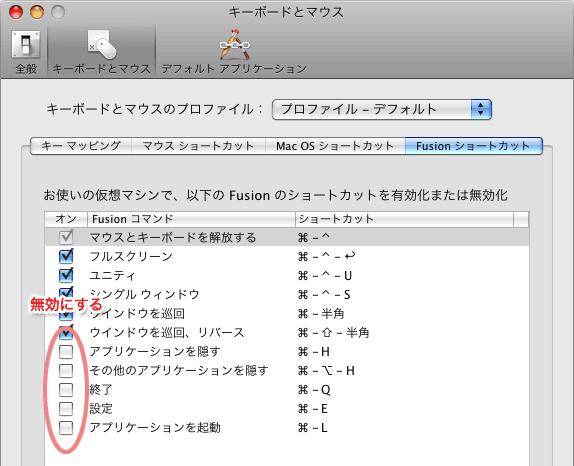Open the プロファイル - デフォルト profile dropdown
Viewport: 574px width, 466px height.
point(381,109)
